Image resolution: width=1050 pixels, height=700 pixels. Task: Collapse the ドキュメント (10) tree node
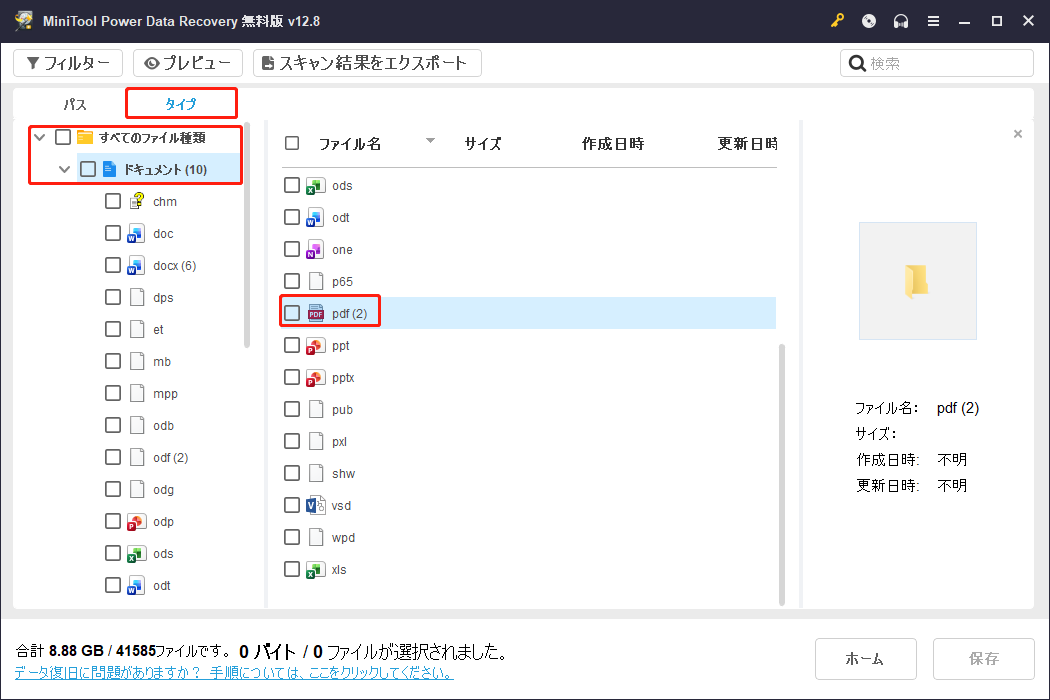63,168
